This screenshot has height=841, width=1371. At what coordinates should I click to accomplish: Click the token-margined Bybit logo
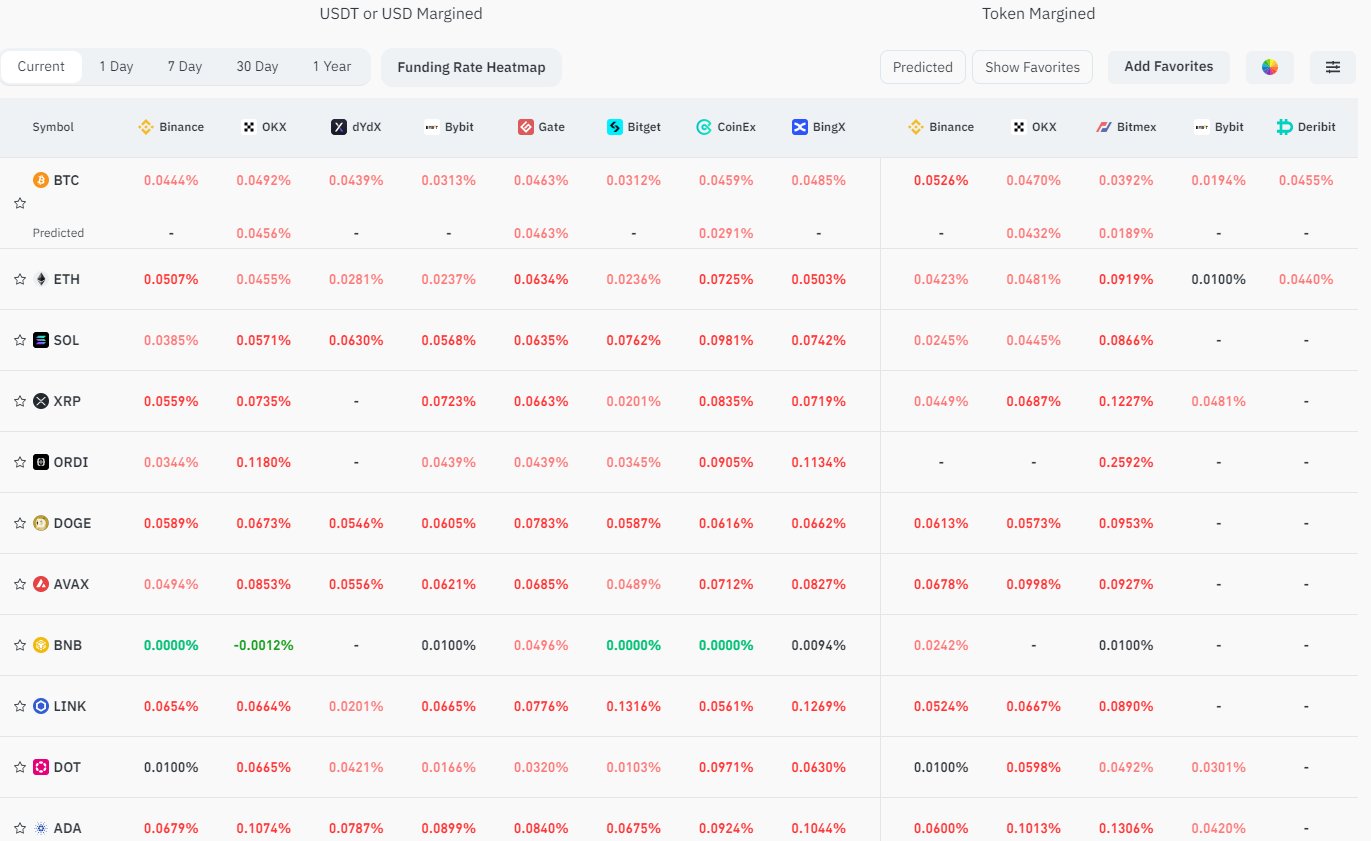1201,127
